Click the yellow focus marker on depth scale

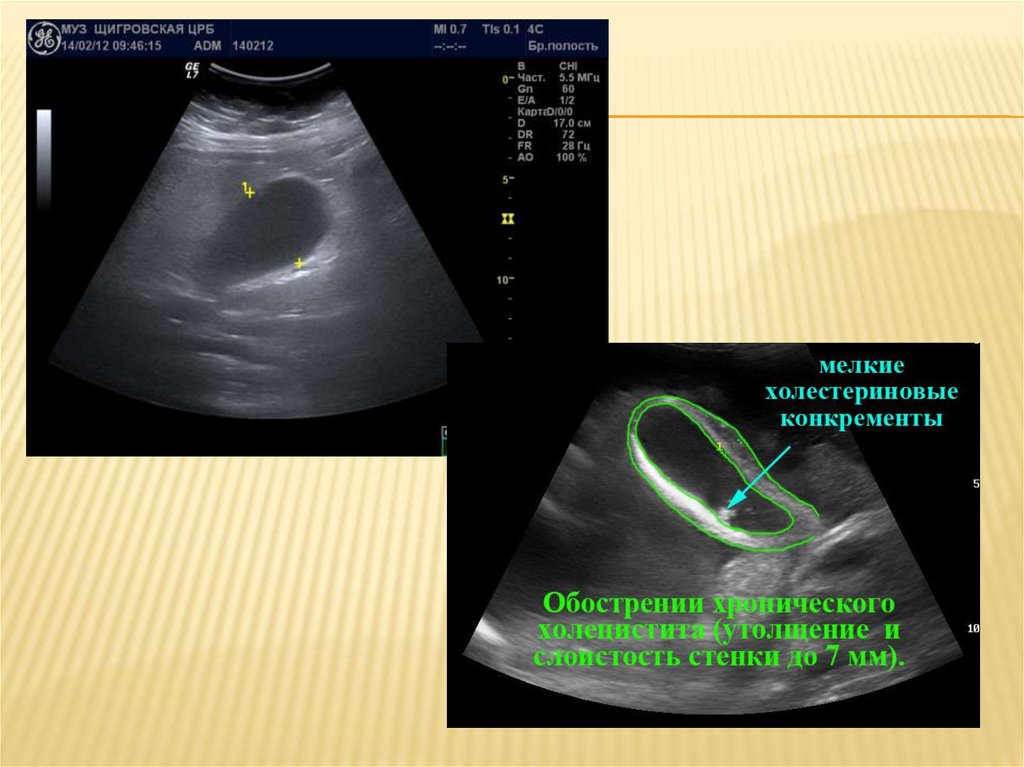tap(507, 219)
